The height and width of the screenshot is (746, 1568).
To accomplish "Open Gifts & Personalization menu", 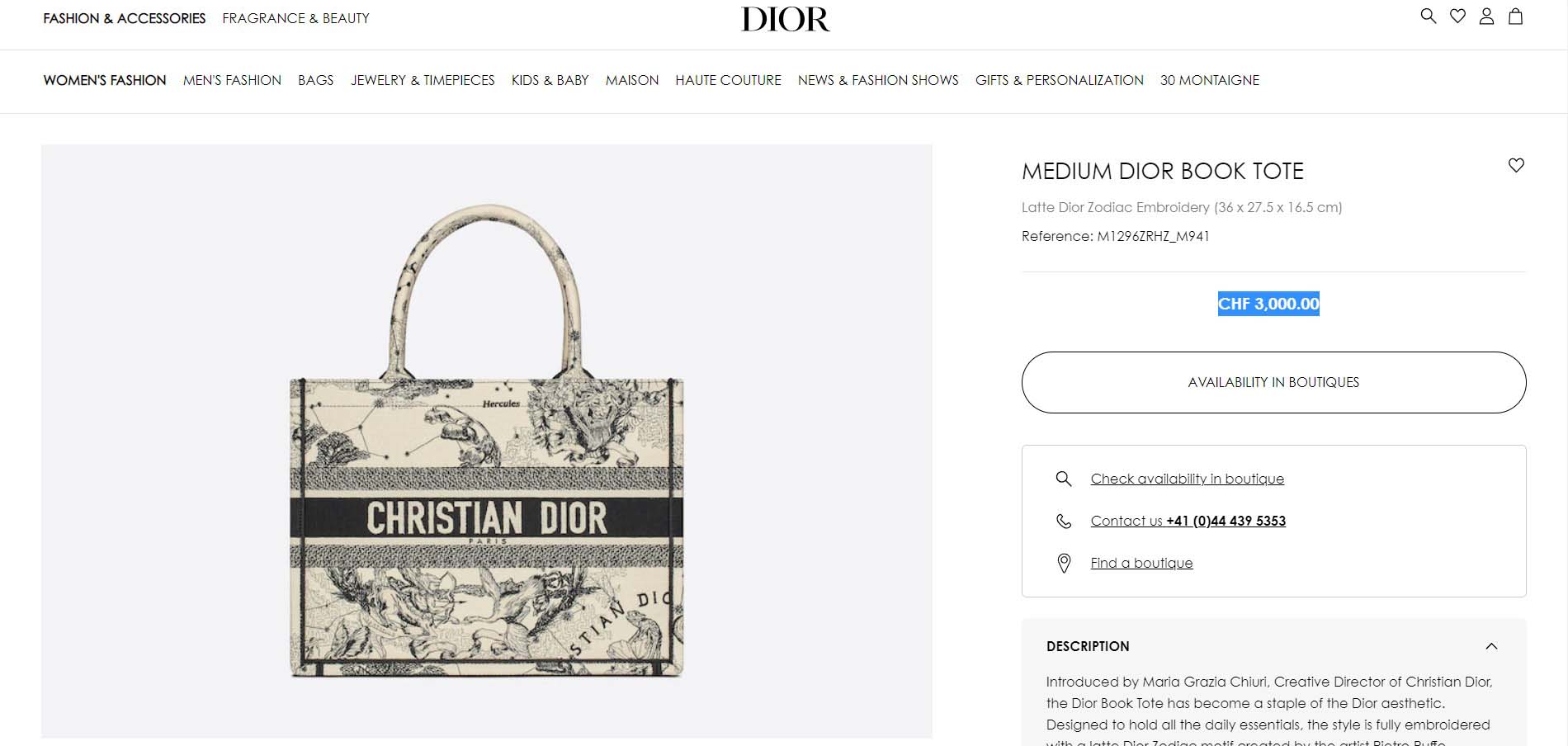I will click(x=1059, y=80).
